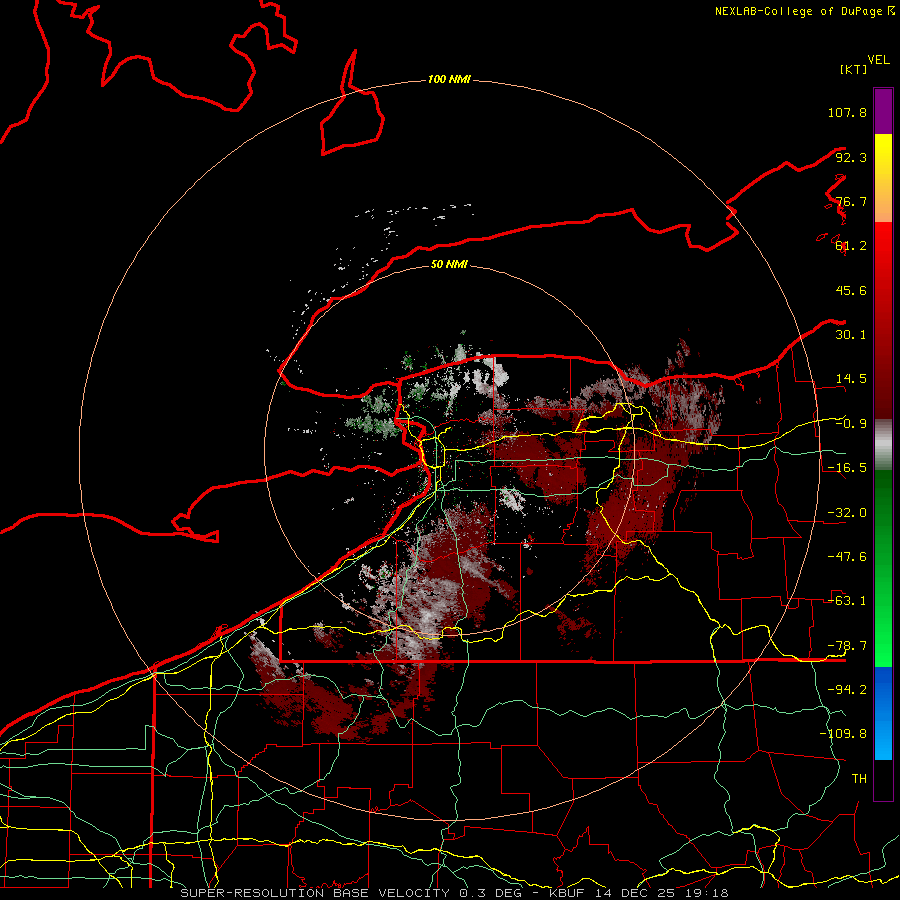Screen dimensions: 900x900
Task: Click the -78.7 velocity scale value
Action: point(847,646)
